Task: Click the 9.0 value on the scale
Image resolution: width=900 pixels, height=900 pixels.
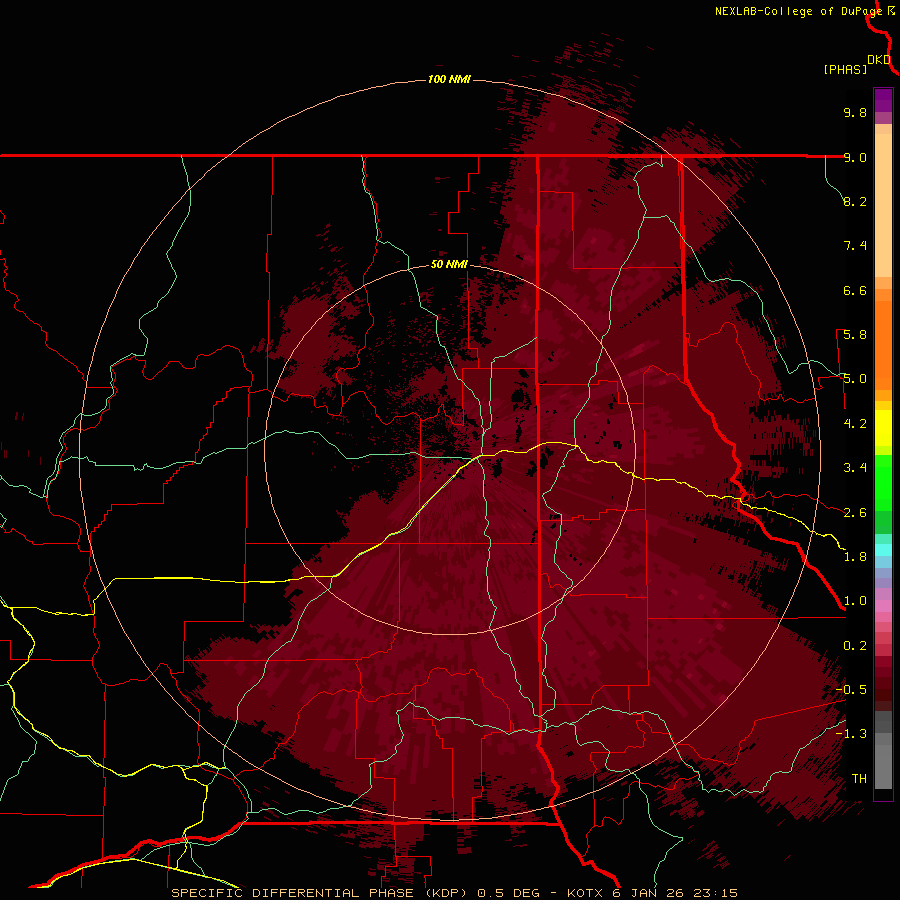Action: pos(855,157)
